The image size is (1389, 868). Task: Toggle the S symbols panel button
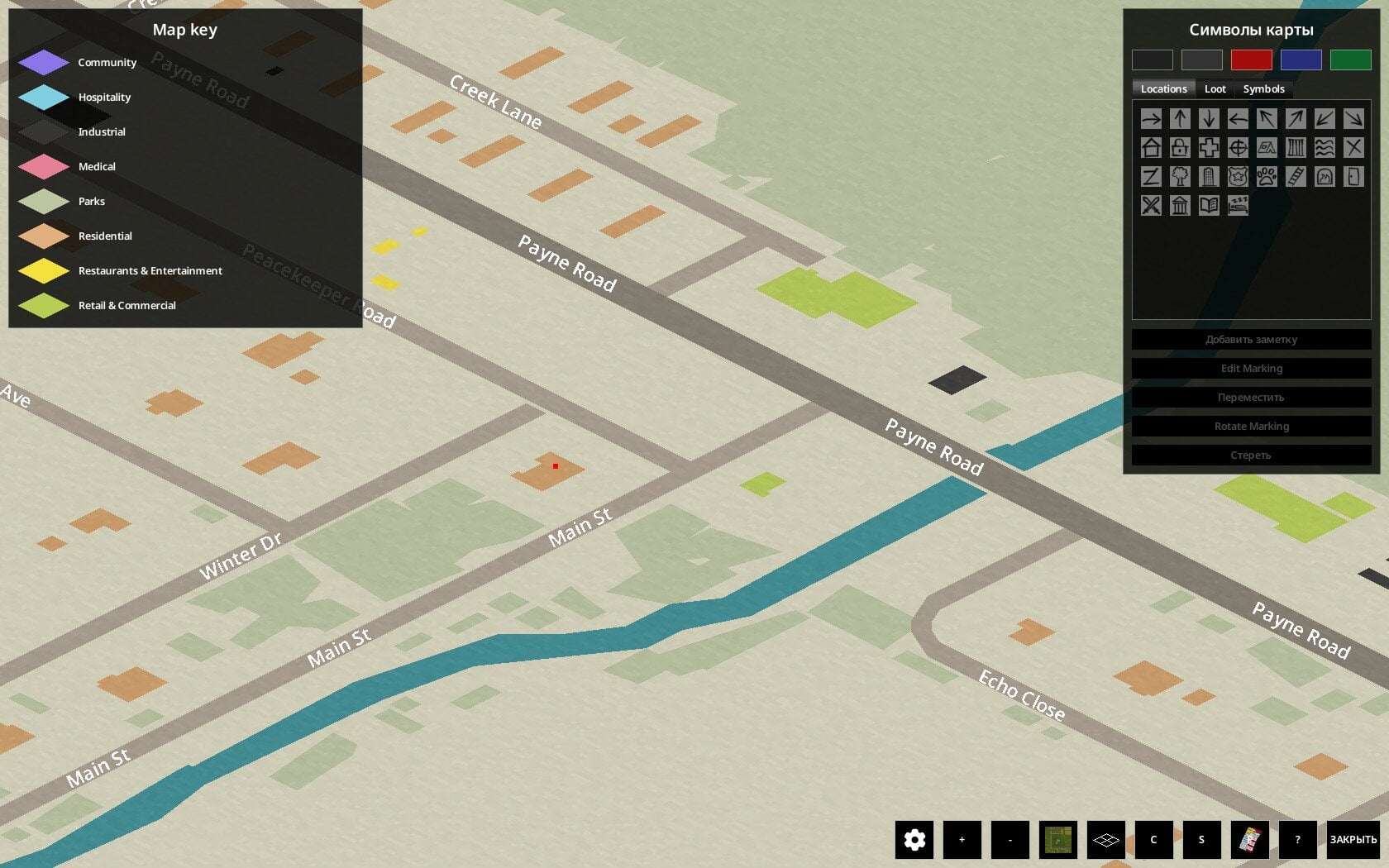(1202, 840)
